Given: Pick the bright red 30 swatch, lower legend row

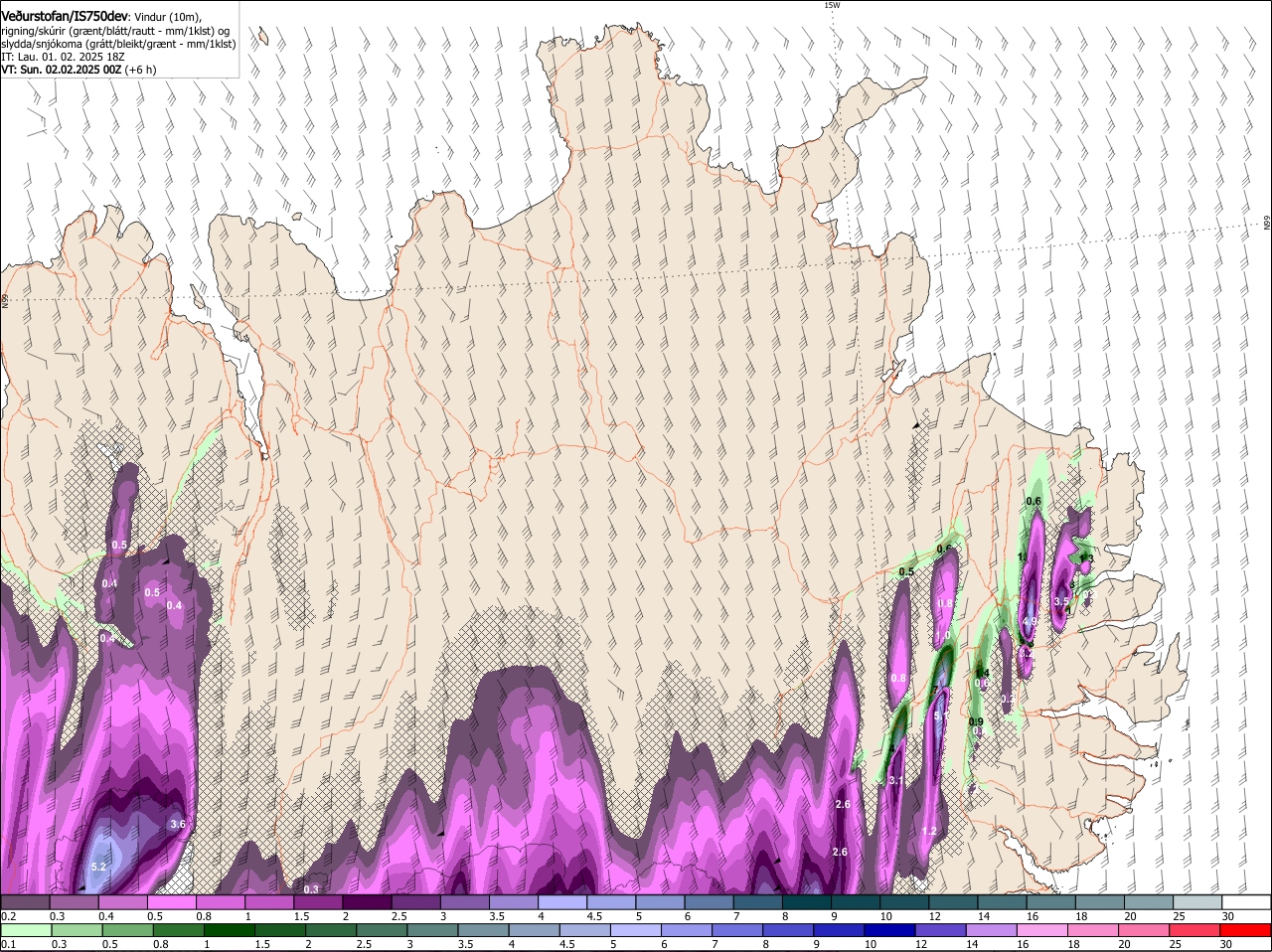Looking at the screenshot, I should 1245,930.
